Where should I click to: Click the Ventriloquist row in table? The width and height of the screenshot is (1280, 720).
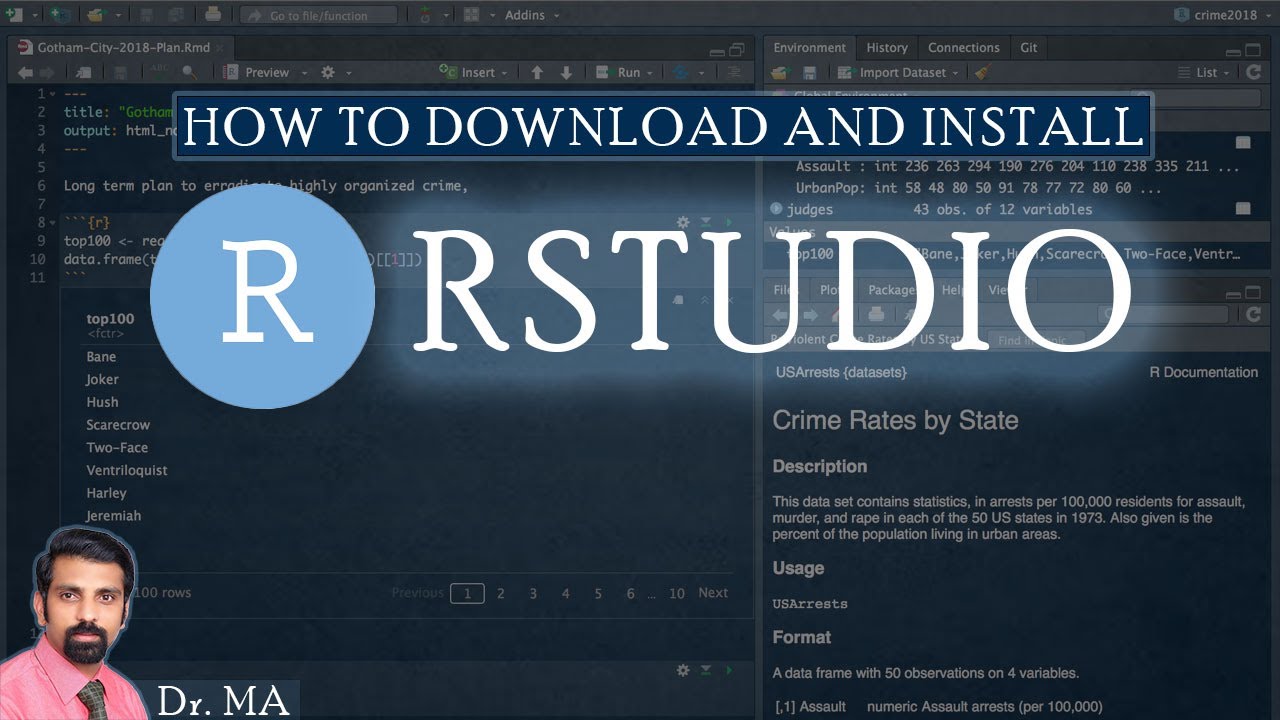127,470
